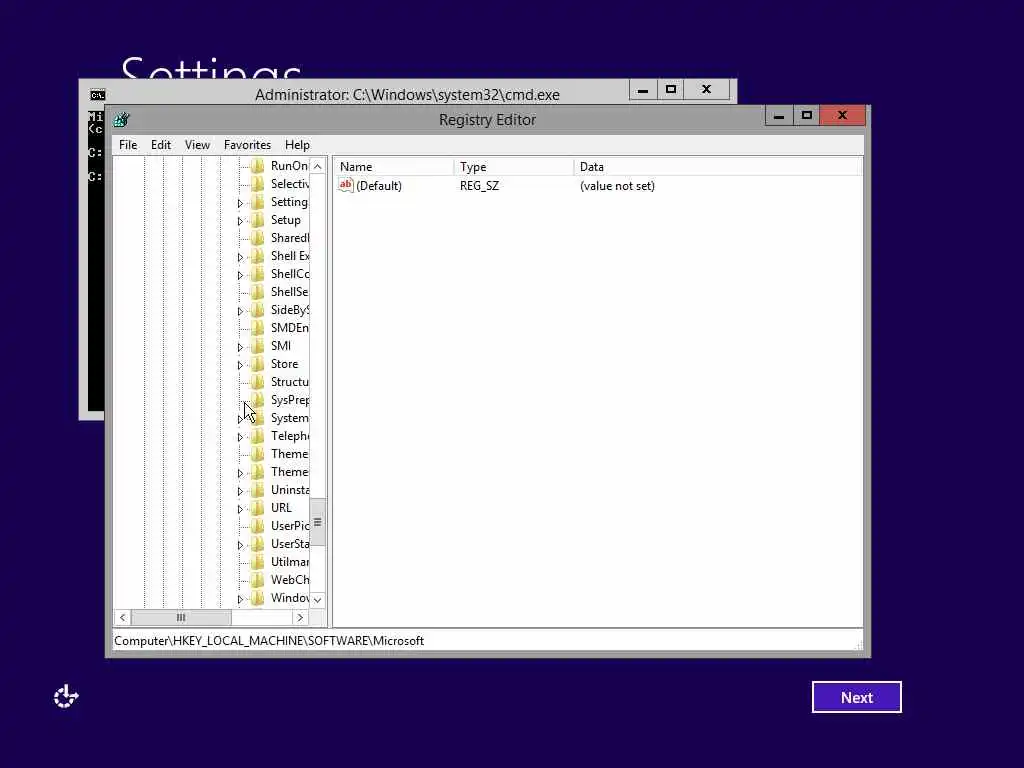
Task: Select the Uninstall folder icon
Action: 258,490
